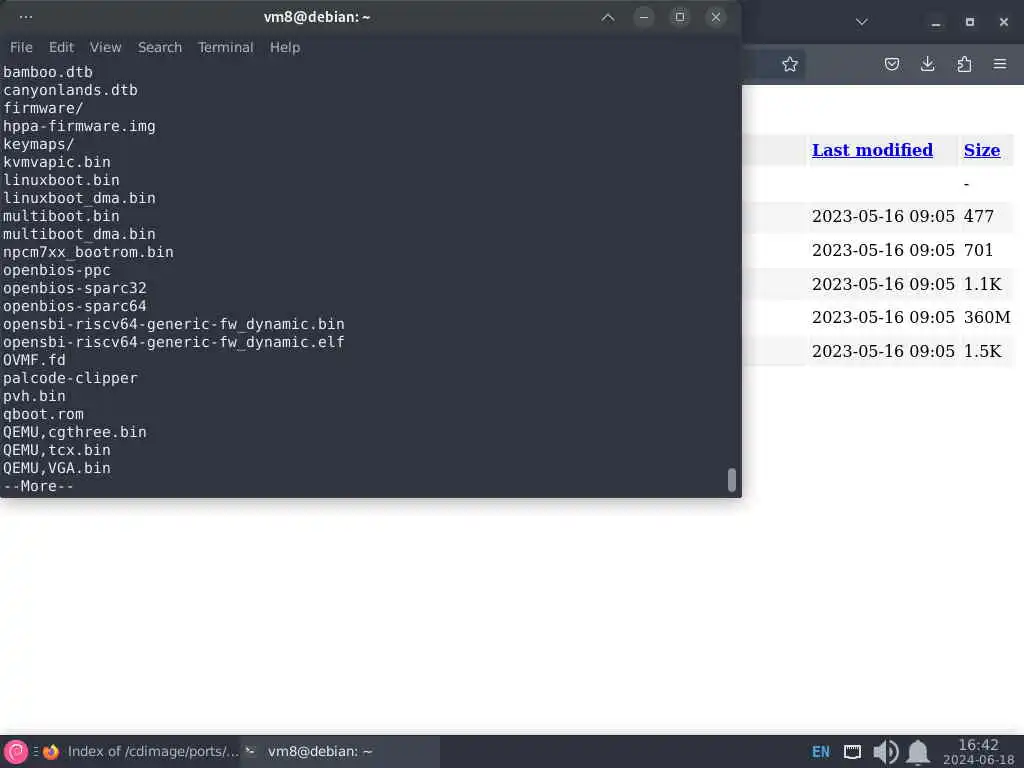Screen dimensions: 1024x768
Task: Click the terminal keep-above arrow icon
Action: point(608,17)
